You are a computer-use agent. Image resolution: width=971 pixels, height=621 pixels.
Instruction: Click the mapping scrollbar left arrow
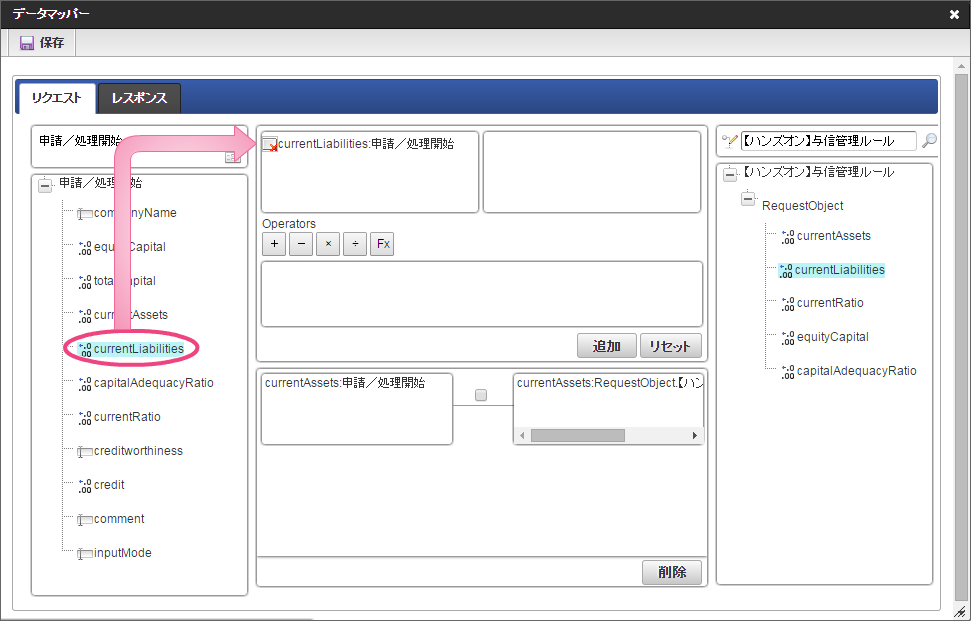click(522, 435)
